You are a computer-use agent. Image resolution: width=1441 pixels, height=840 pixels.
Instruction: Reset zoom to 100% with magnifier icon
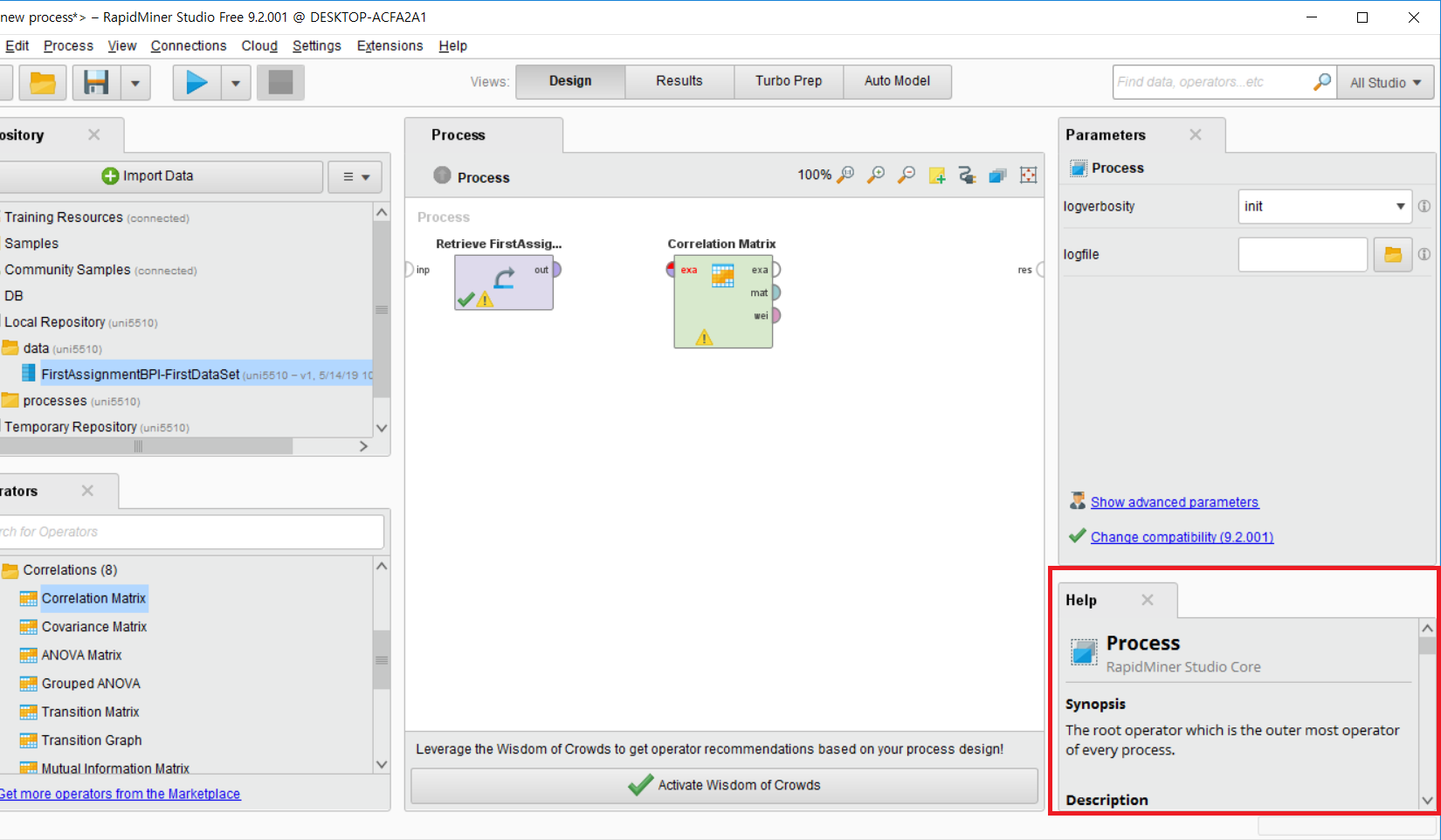point(845,175)
